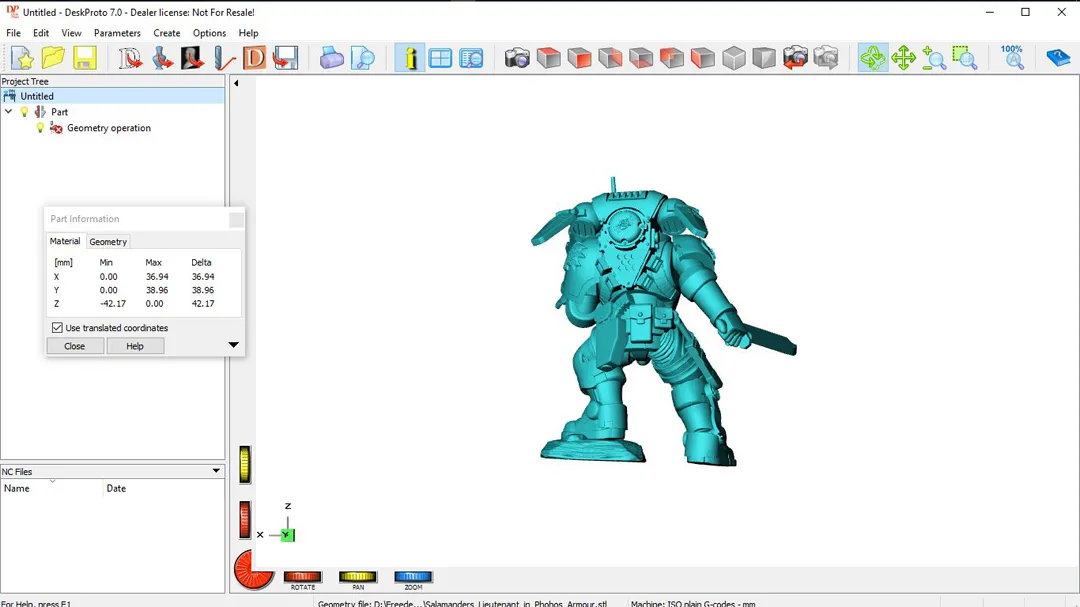1080x607 pixels.
Task: Open the Help menu in the menu bar
Action: pyautogui.click(x=249, y=33)
